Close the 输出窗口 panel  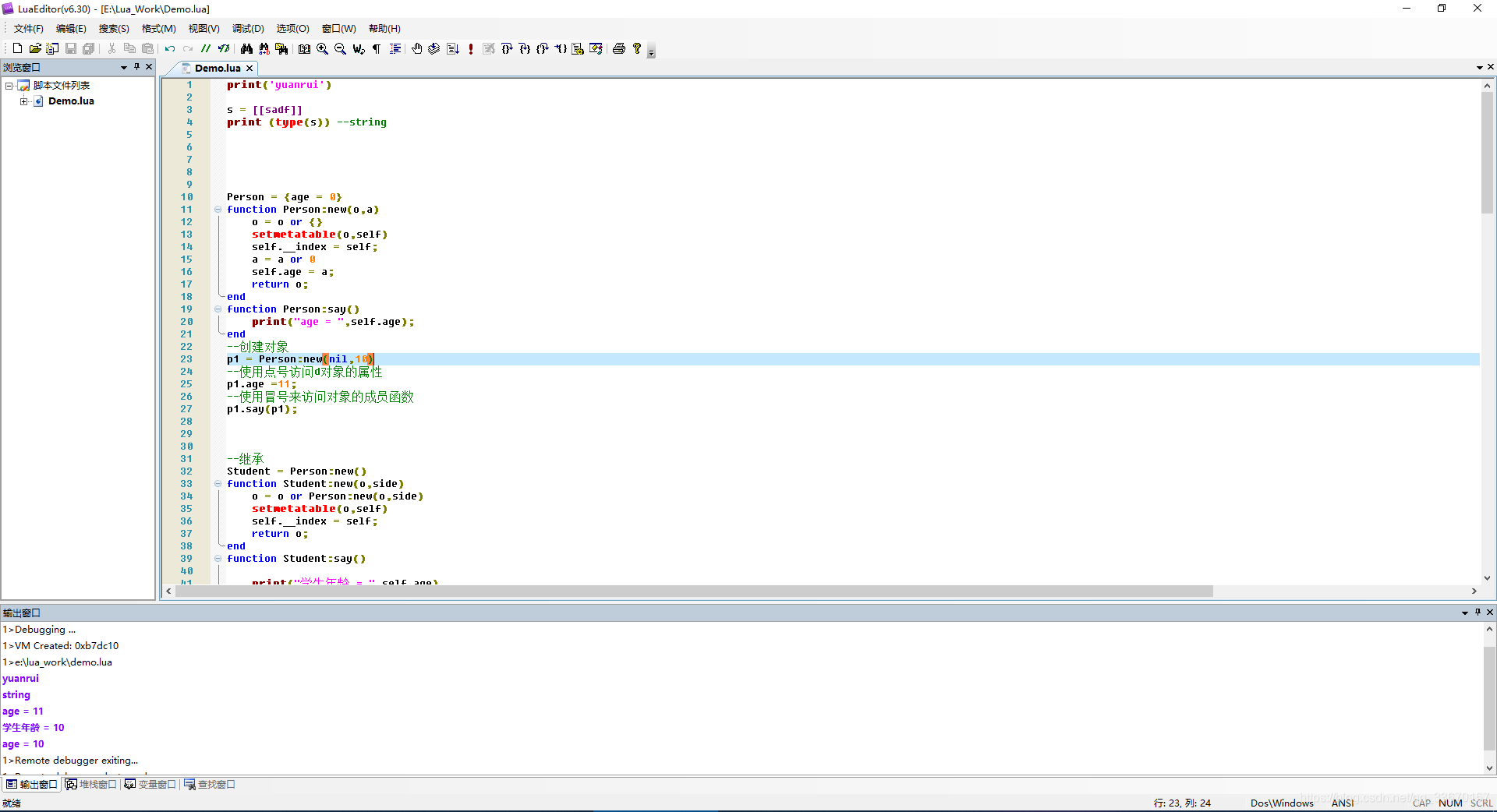(1490, 613)
